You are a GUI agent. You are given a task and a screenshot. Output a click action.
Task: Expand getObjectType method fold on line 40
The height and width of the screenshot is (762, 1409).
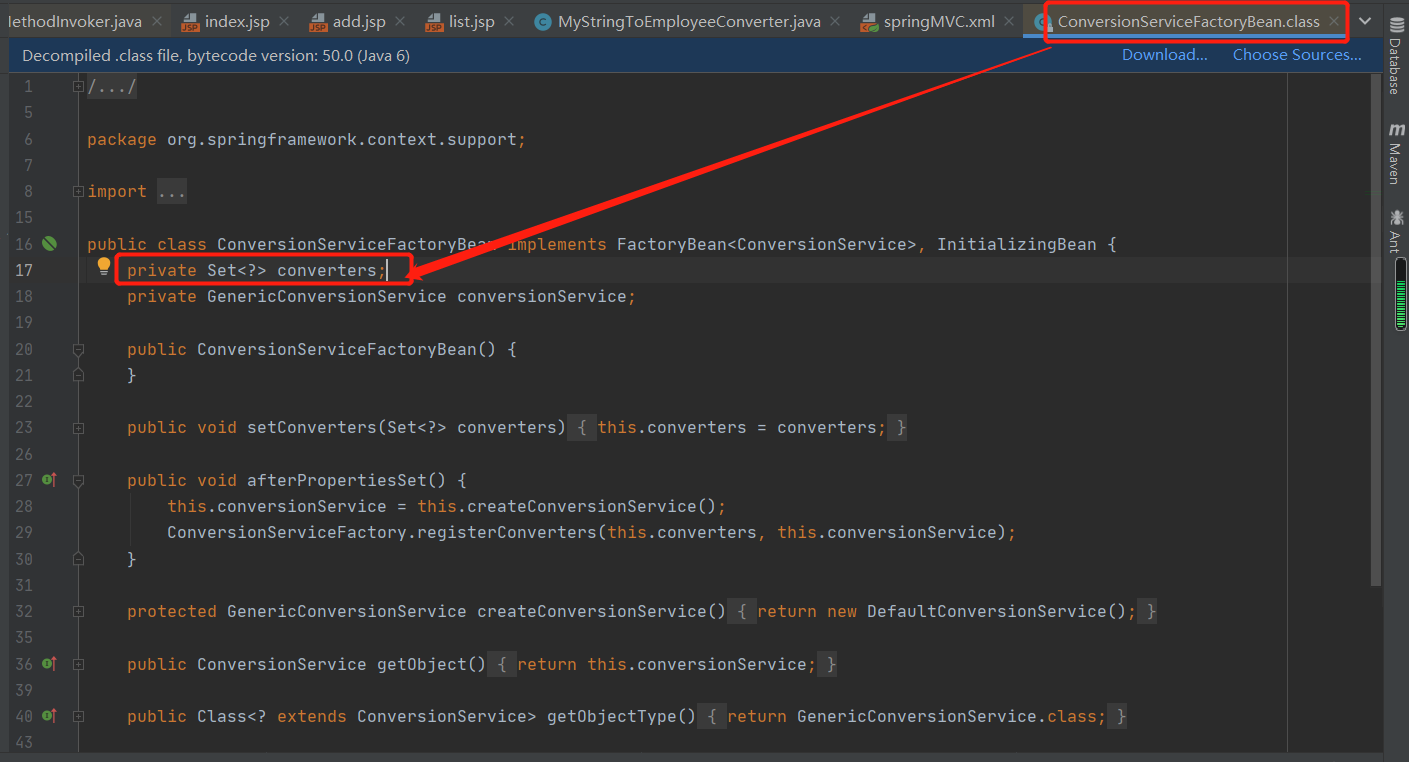[78, 716]
